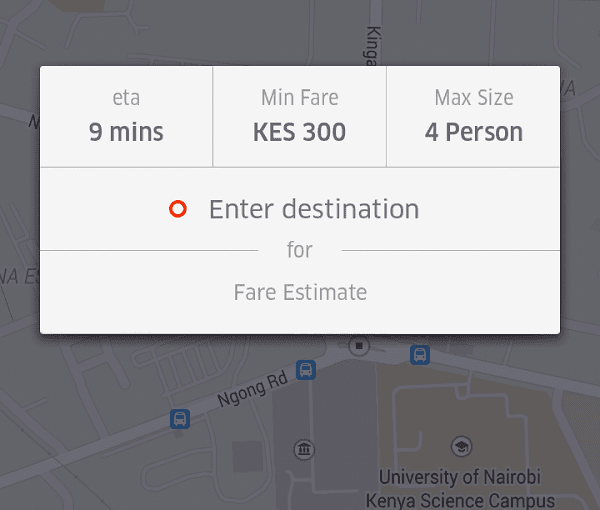Tap the Min Fare KES 300 cell
Screen dimensions: 600x510
pos(300,117)
